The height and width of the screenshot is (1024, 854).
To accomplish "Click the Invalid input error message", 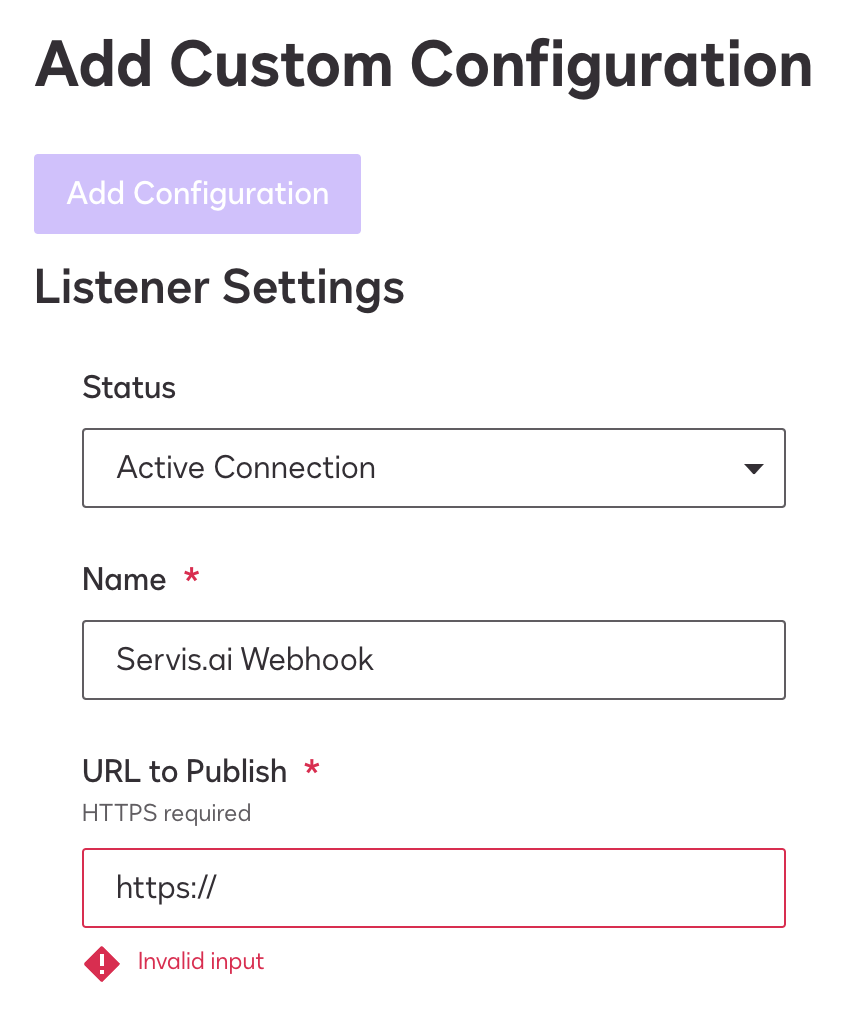I will pyautogui.click(x=201, y=961).
